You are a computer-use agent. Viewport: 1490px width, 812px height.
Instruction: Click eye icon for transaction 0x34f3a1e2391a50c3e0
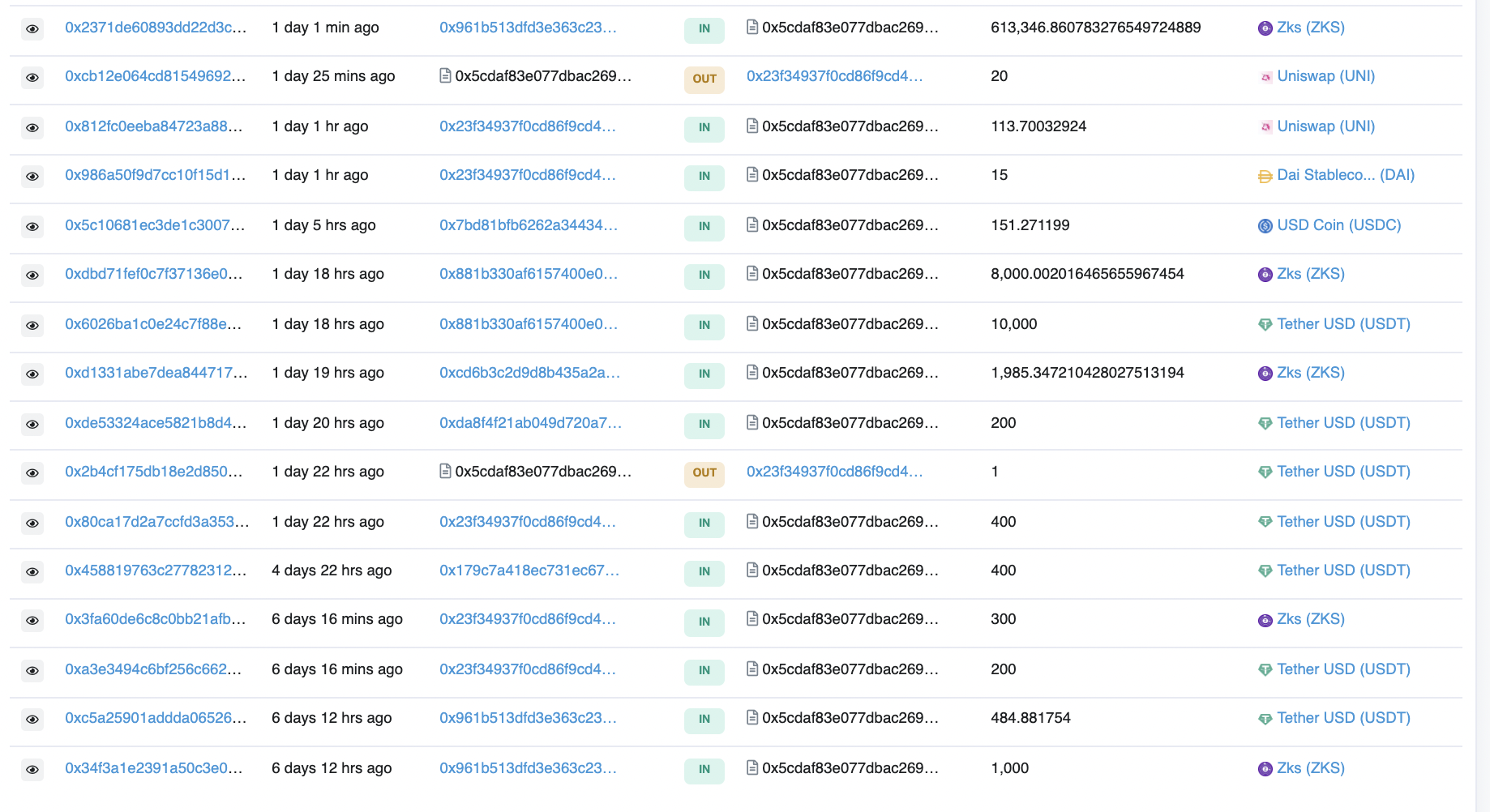click(32, 770)
